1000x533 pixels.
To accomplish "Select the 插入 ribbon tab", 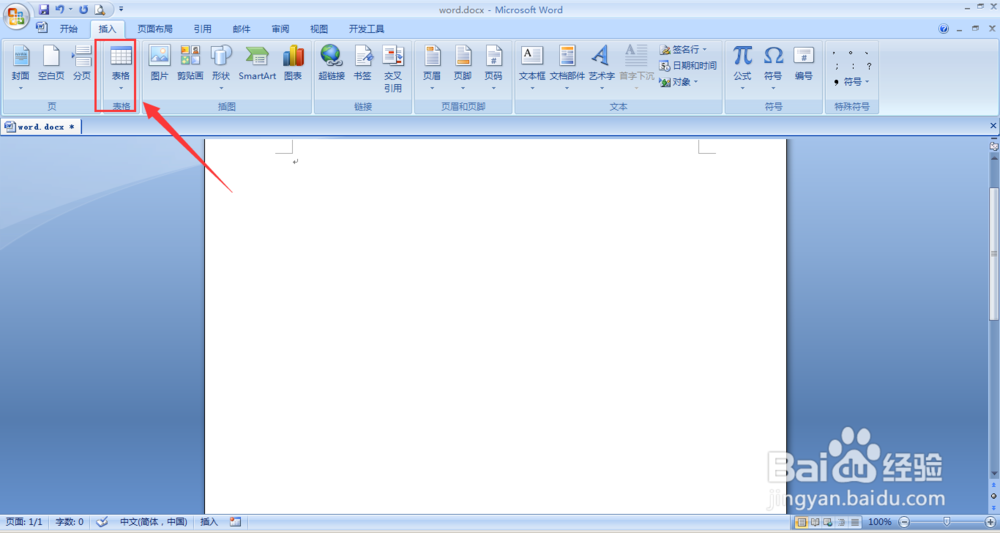I will pyautogui.click(x=107, y=29).
